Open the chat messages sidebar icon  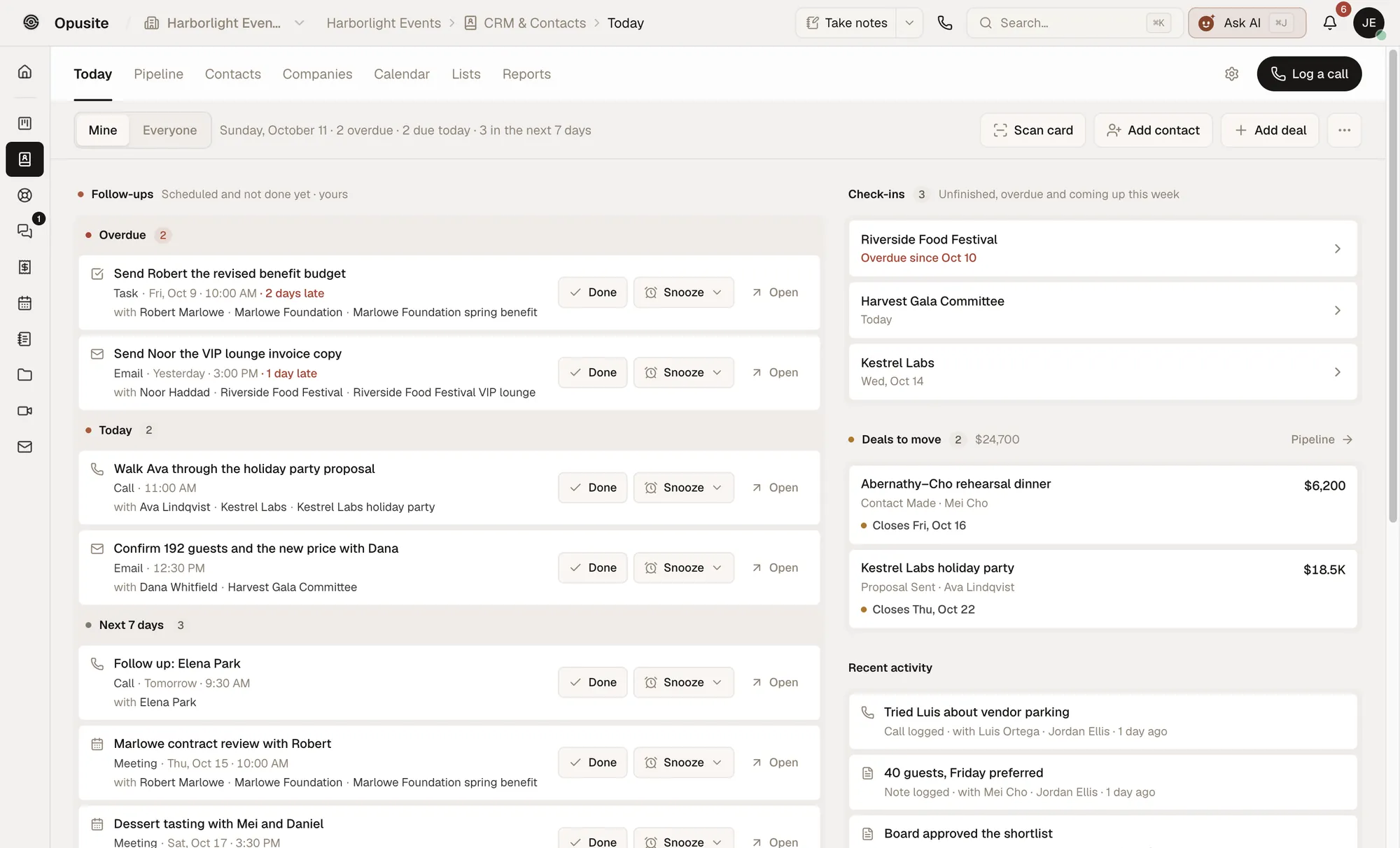pyautogui.click(x=24, y=231)
